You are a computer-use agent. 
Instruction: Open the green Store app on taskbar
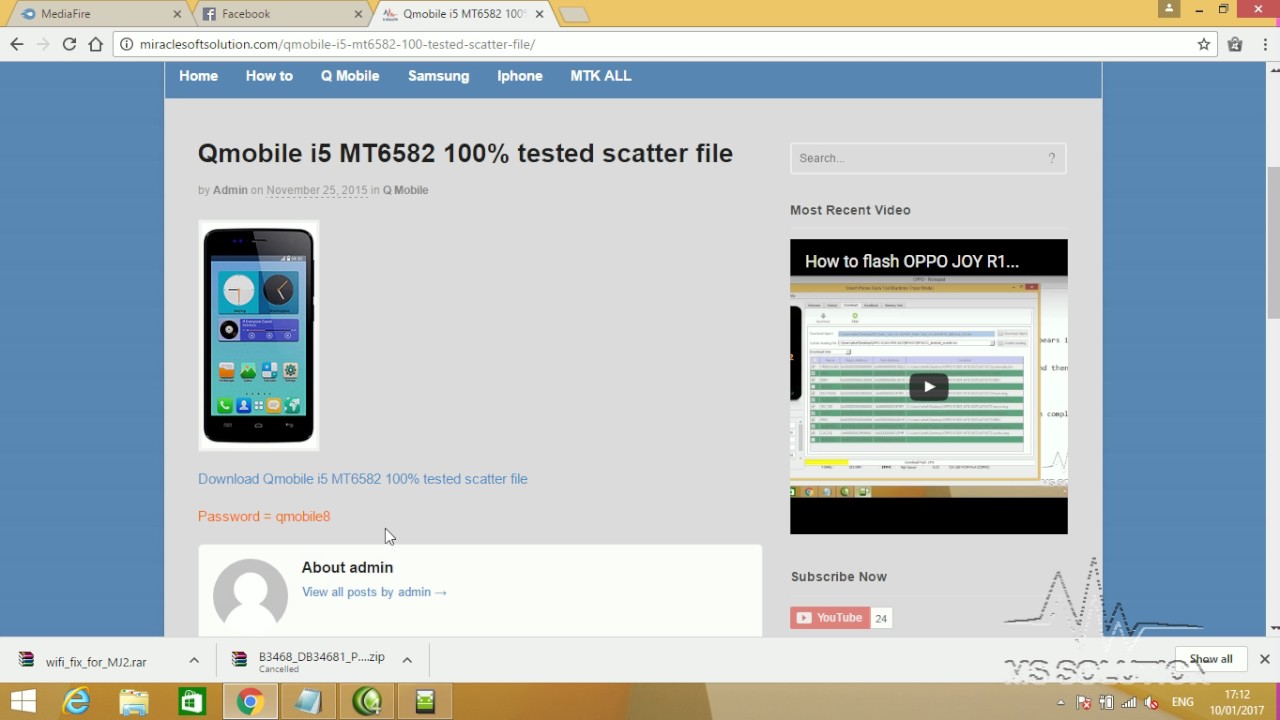coord(192,702)
